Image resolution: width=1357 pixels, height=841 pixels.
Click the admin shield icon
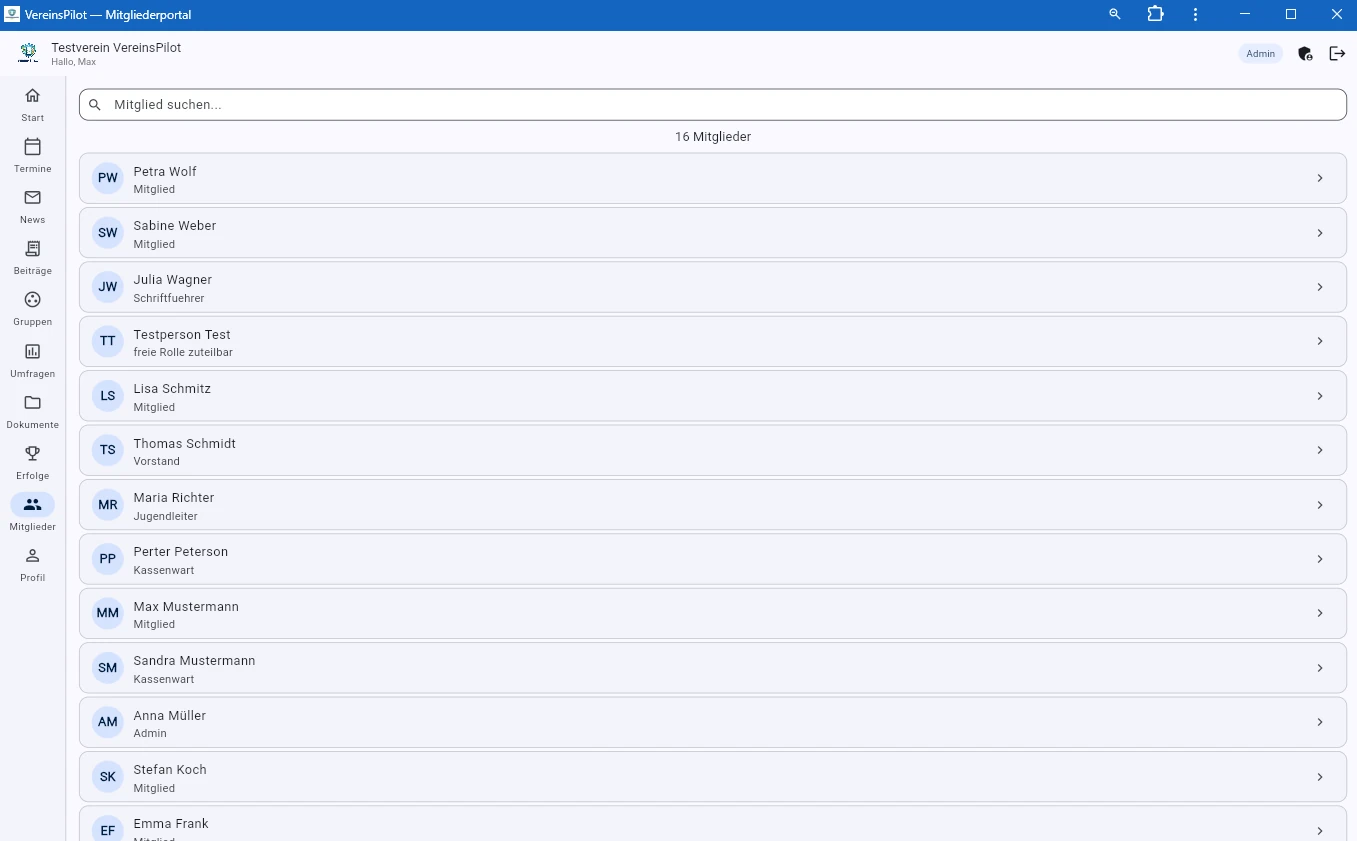coord(1305,54)
